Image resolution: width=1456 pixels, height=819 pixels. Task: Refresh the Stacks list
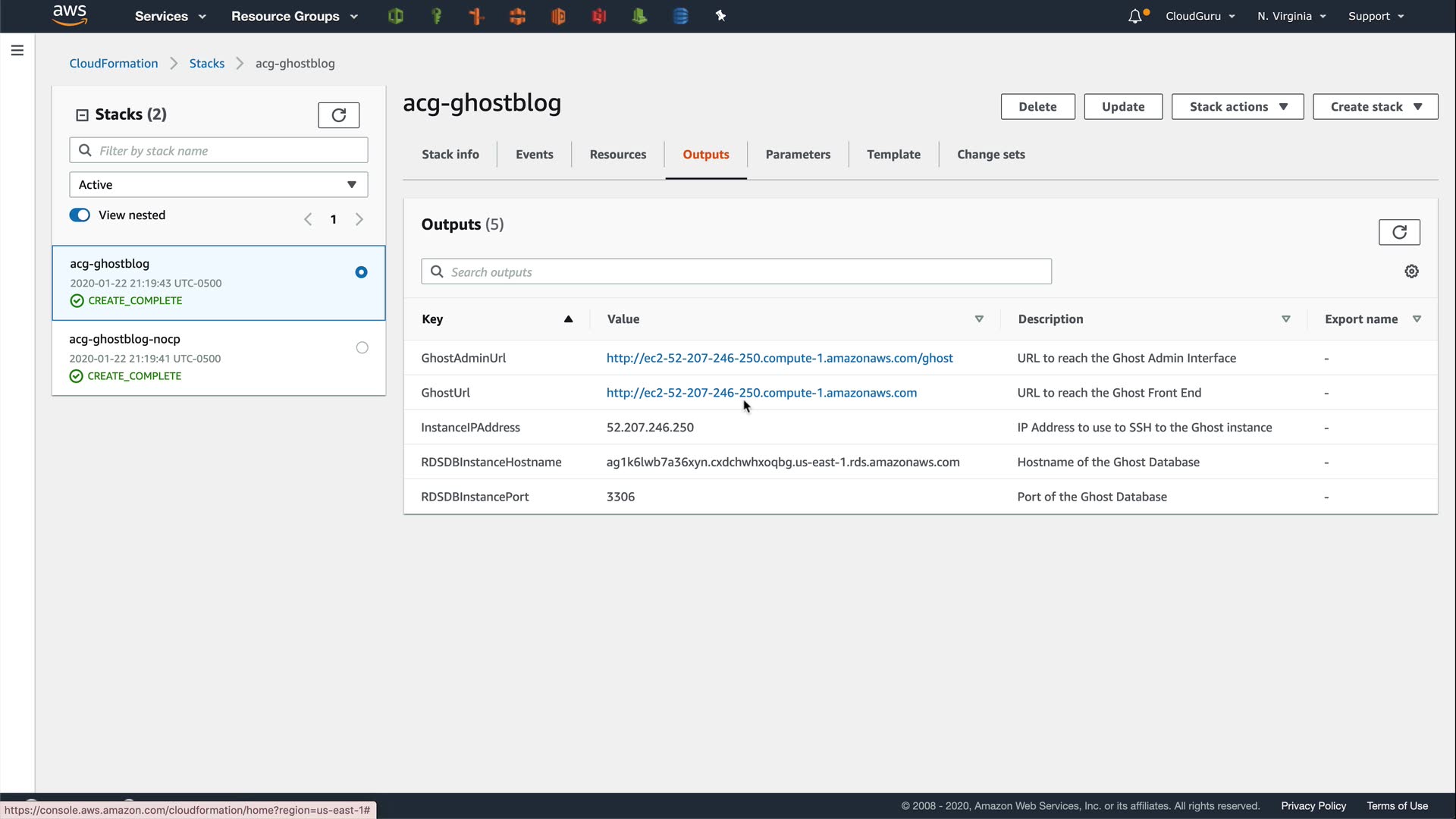(x=338, y=115)
